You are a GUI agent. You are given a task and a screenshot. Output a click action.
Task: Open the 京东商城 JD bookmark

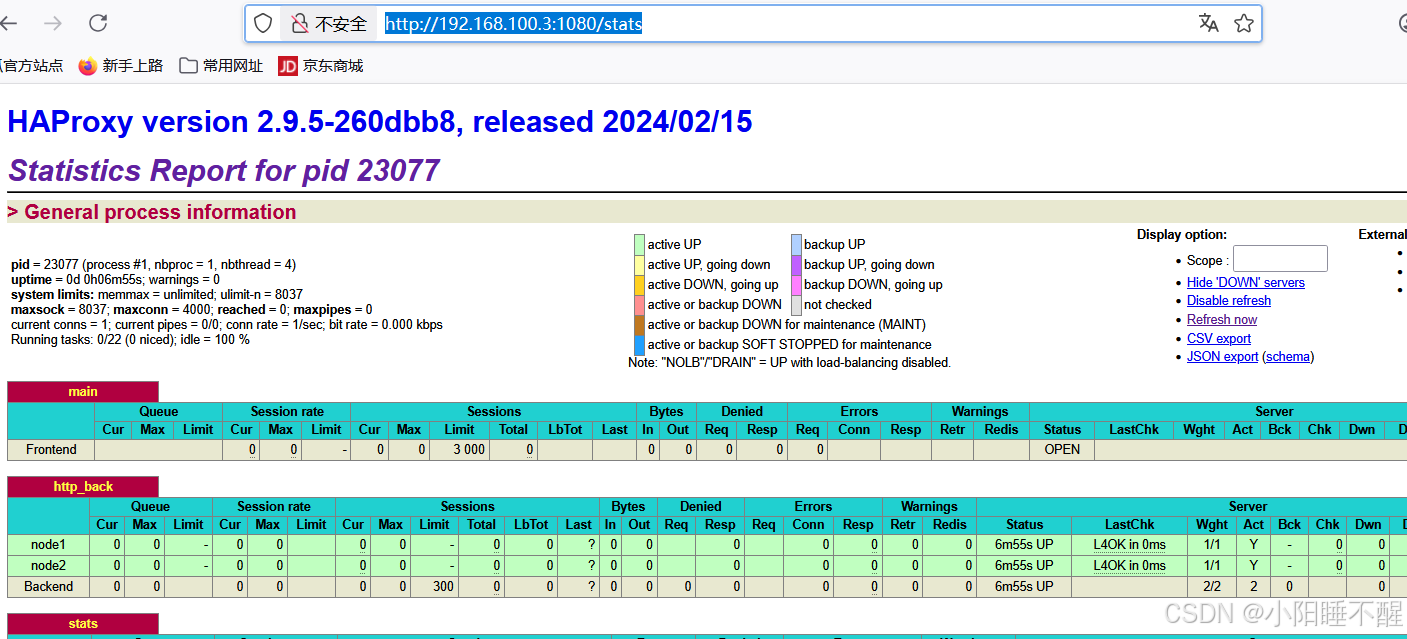coord(321,66)
